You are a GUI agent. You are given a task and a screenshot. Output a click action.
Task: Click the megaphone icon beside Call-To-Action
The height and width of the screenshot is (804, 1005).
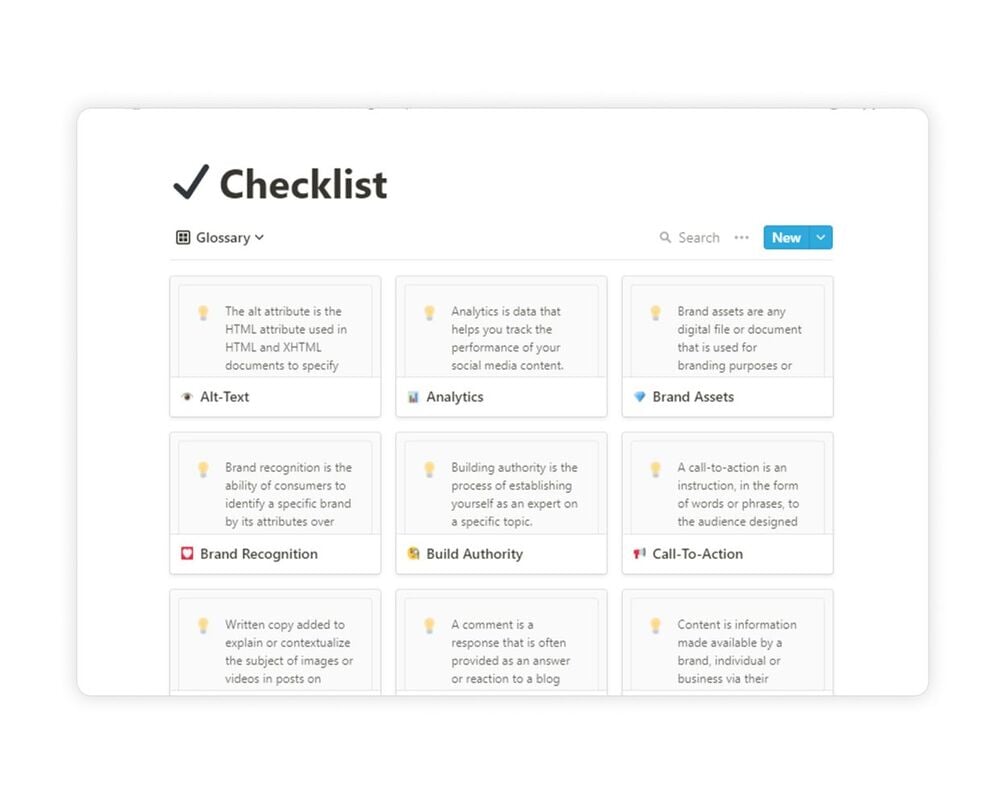point(640,554)
